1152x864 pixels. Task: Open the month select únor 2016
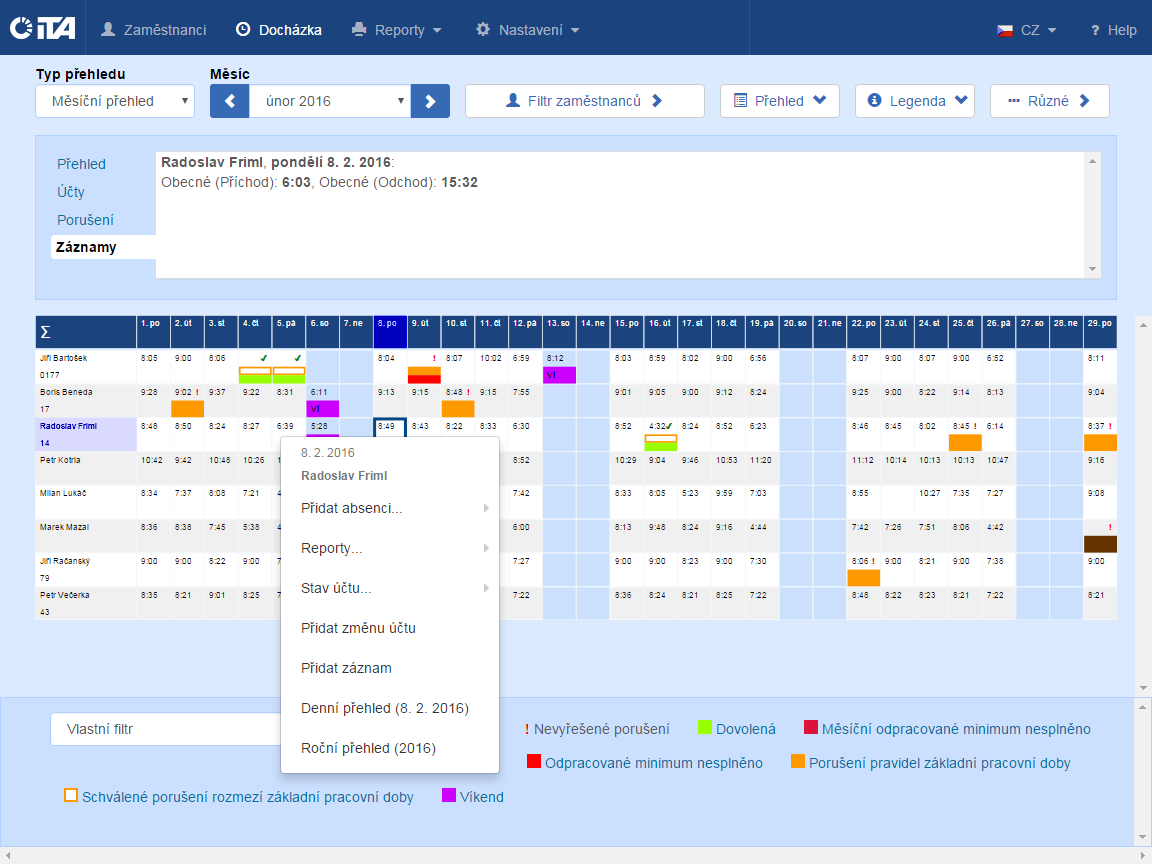point(330,101)
